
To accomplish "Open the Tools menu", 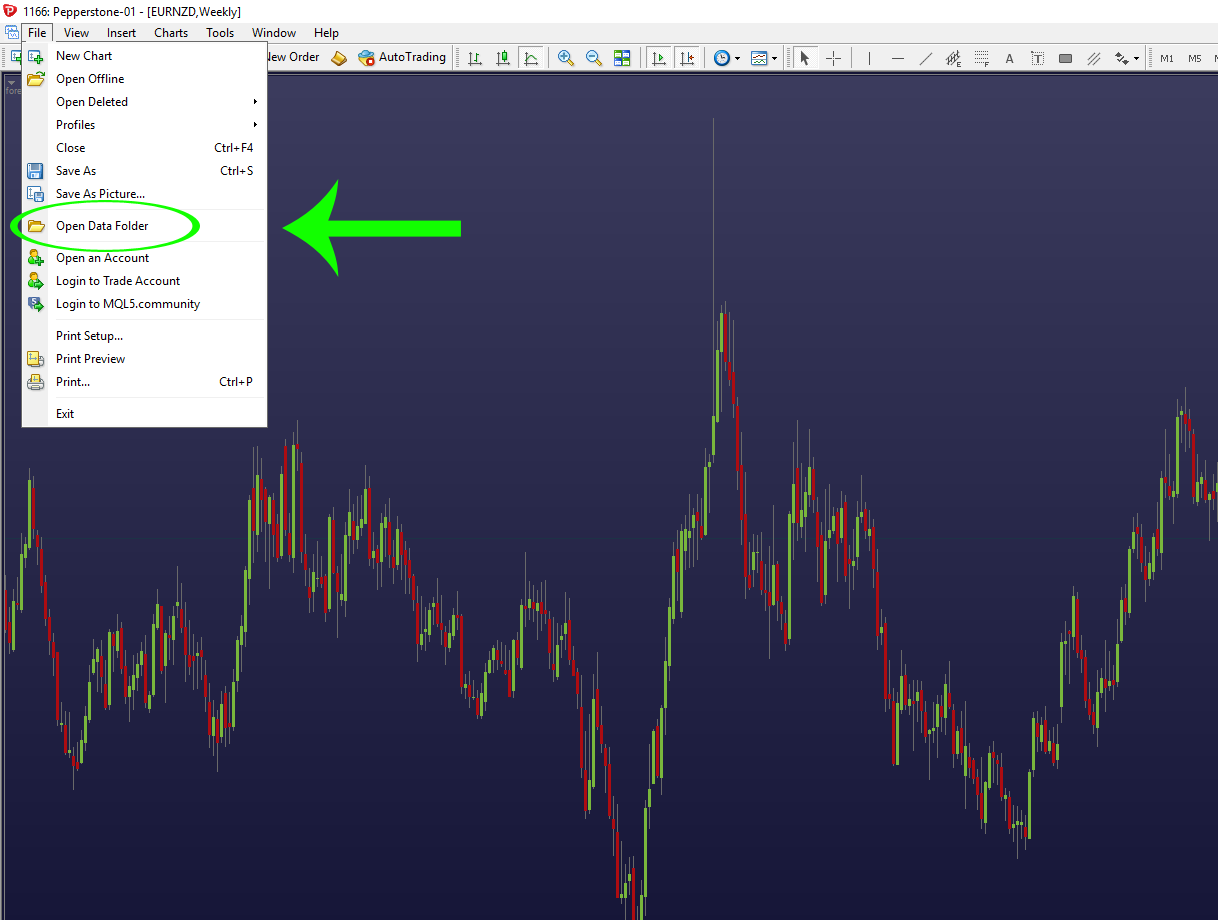I will [x=220, y=33].
